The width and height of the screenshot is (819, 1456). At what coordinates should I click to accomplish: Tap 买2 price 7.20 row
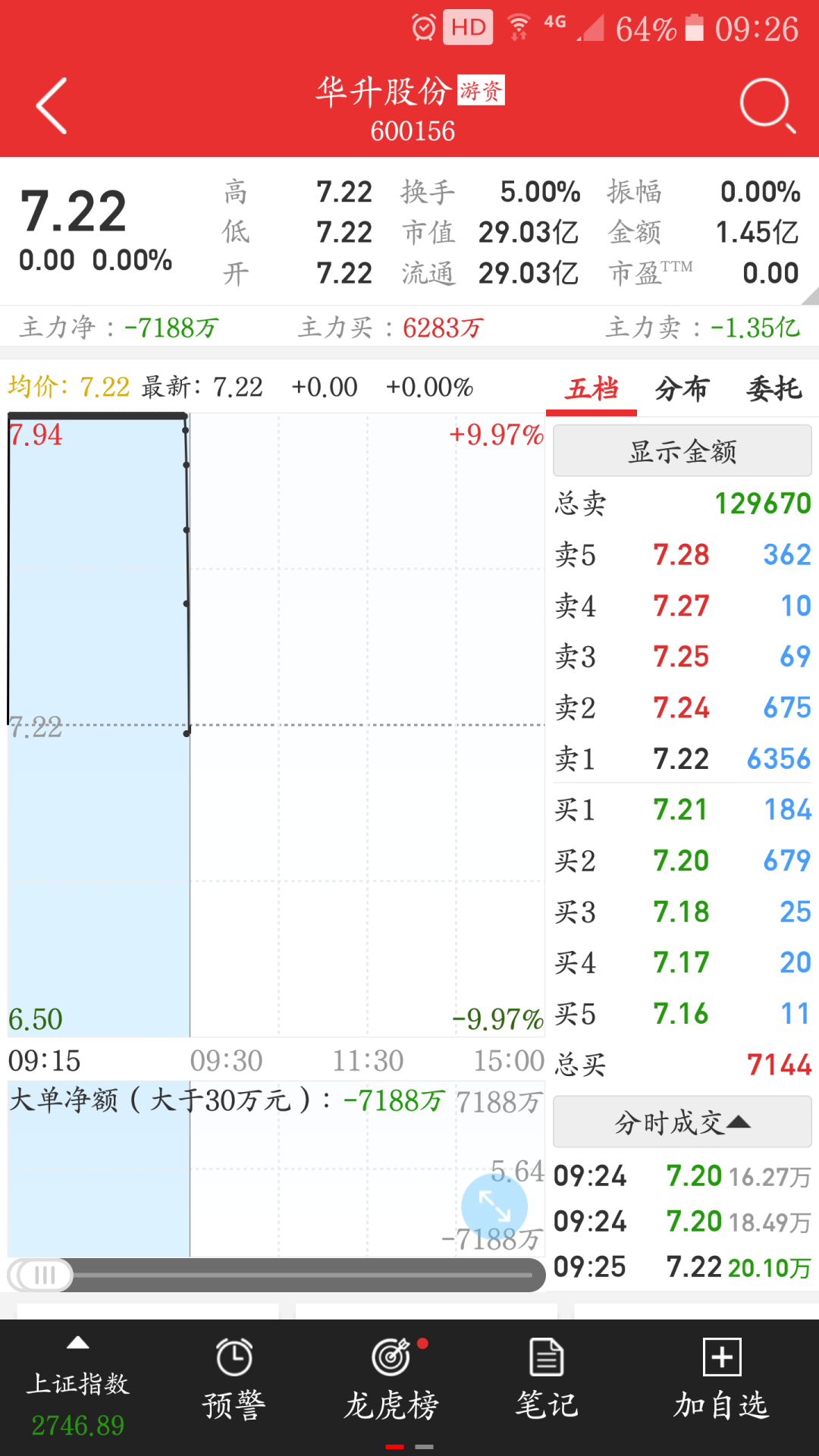coord(682,861)
